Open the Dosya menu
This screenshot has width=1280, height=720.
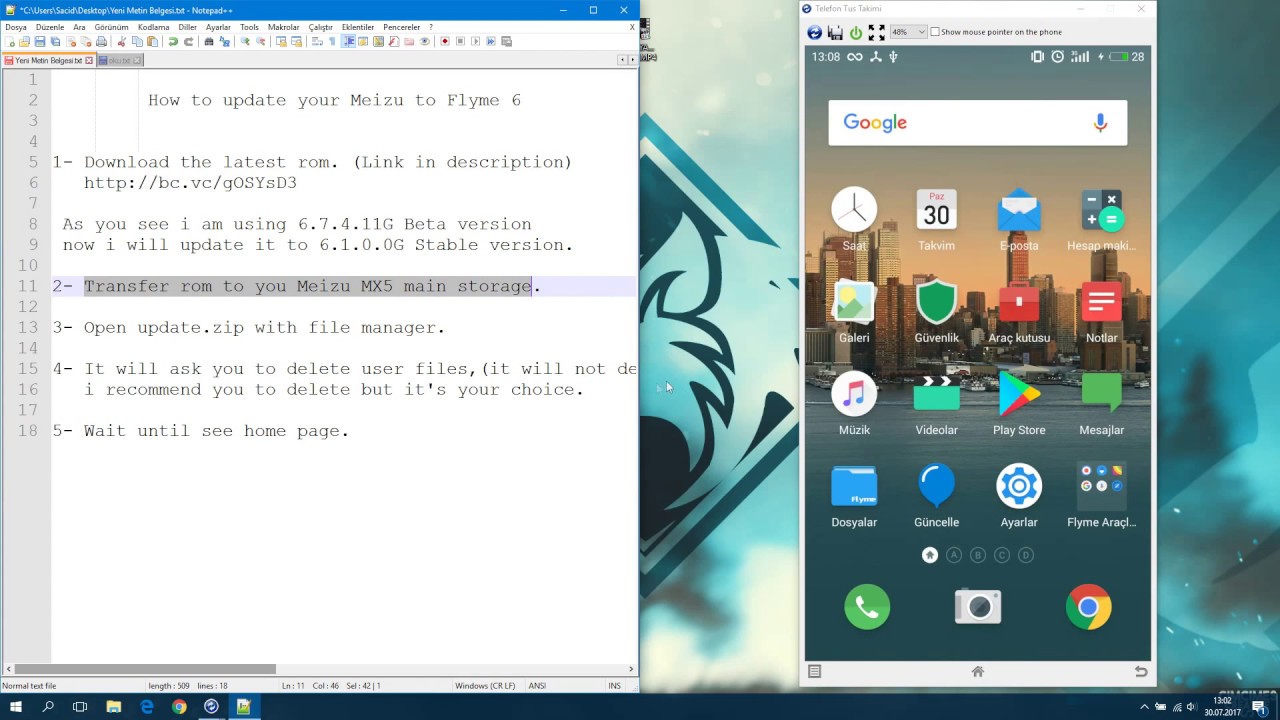pos(16,27)
